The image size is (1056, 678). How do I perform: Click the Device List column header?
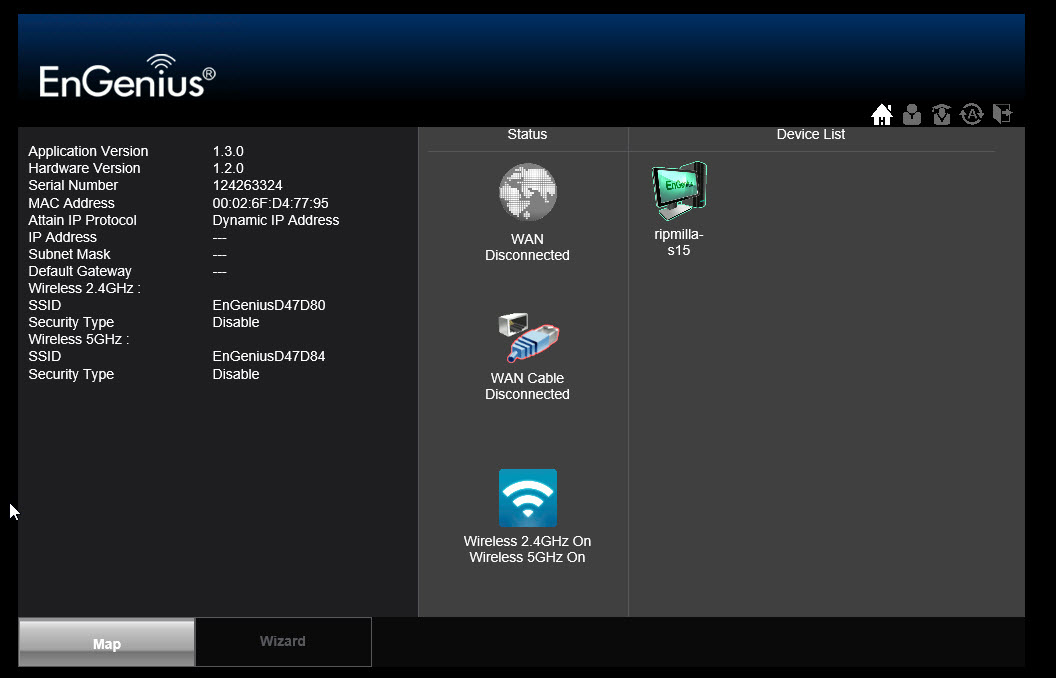tap(811, 134)
